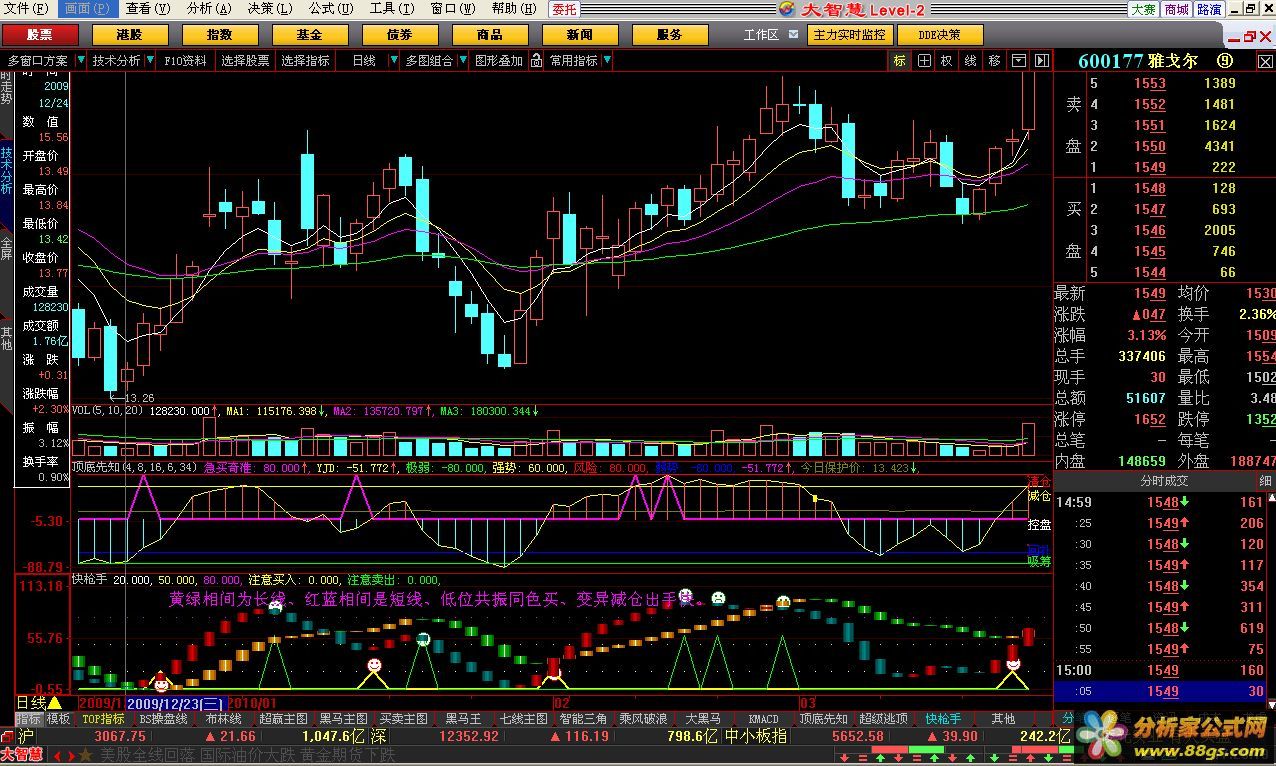
Task: Switch to the 股票 stocks tab
Action: coord(39,35)
